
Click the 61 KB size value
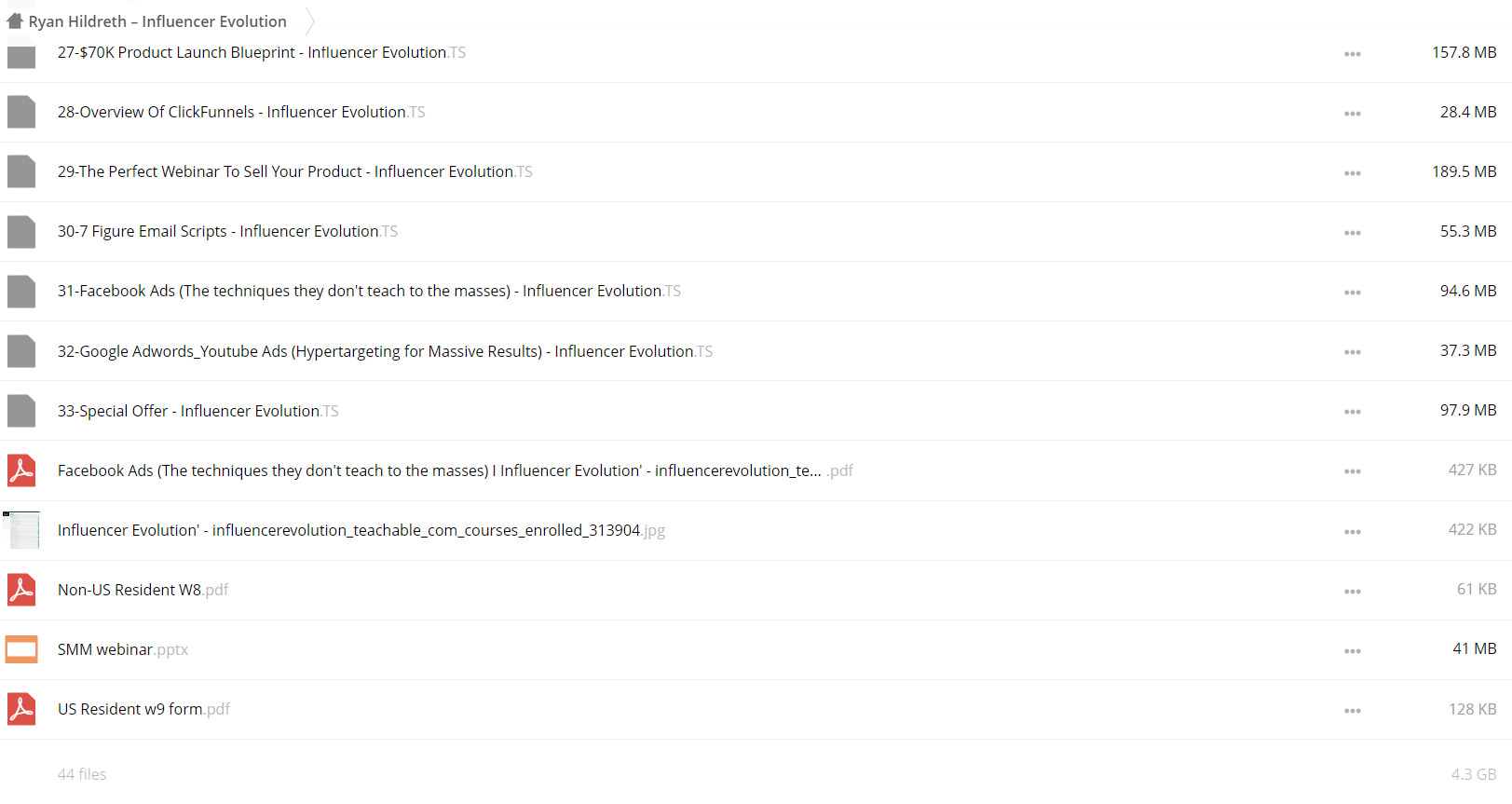[x=1477, y=589]
